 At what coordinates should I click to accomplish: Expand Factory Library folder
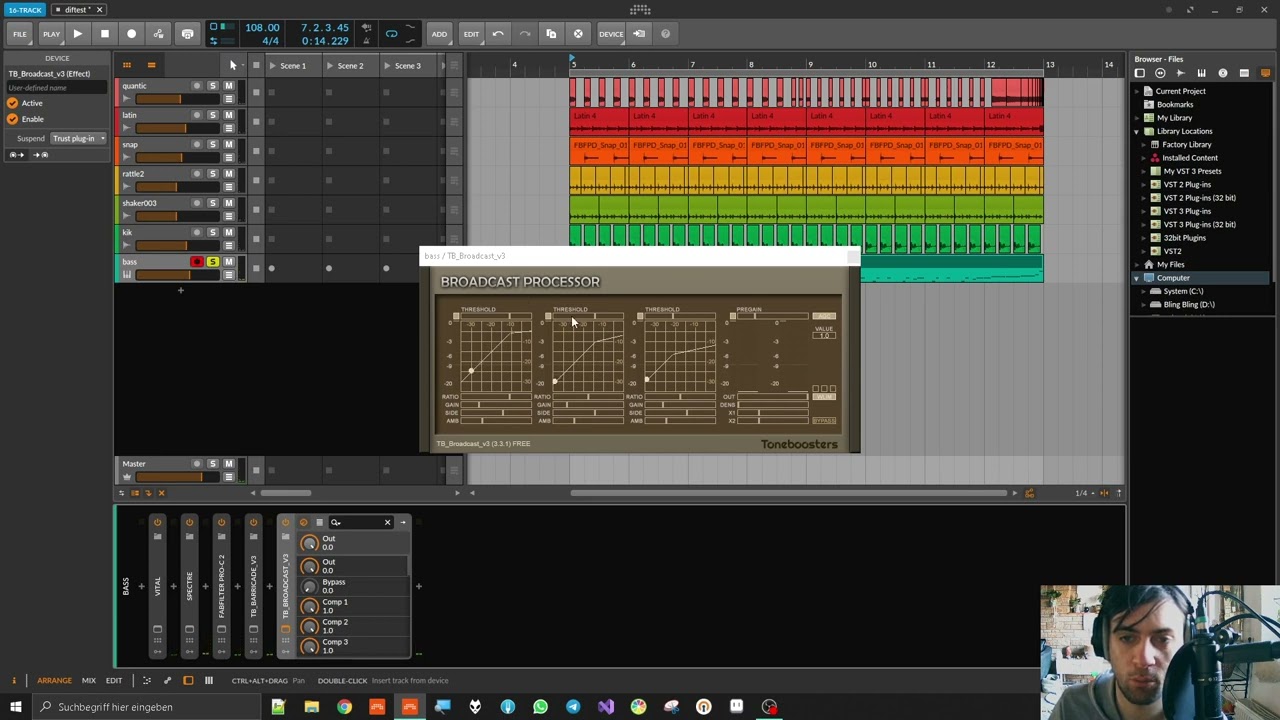1145,145
